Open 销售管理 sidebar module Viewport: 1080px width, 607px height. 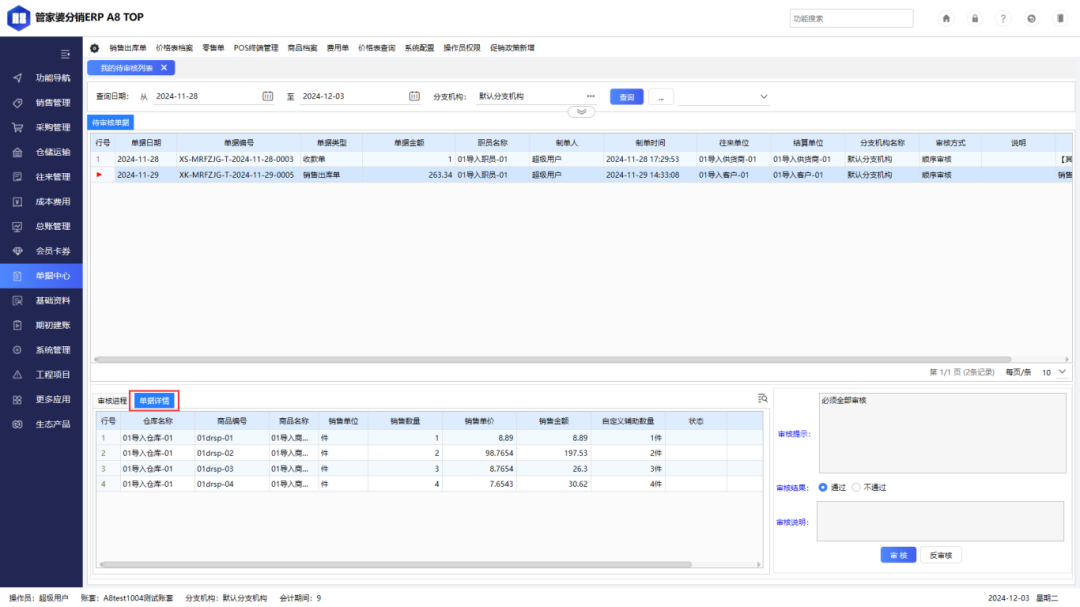click(41, 103)
